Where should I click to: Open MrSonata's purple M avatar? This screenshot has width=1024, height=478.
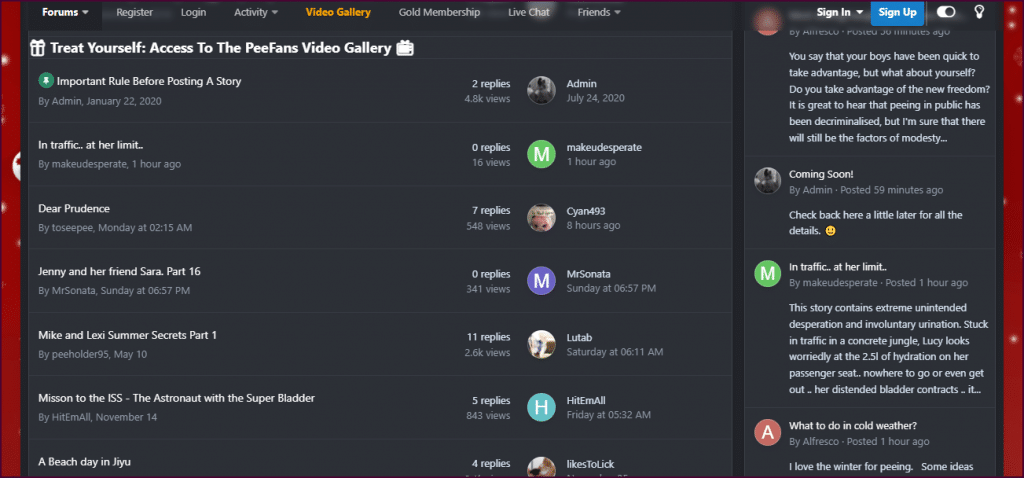pos(541,281)
